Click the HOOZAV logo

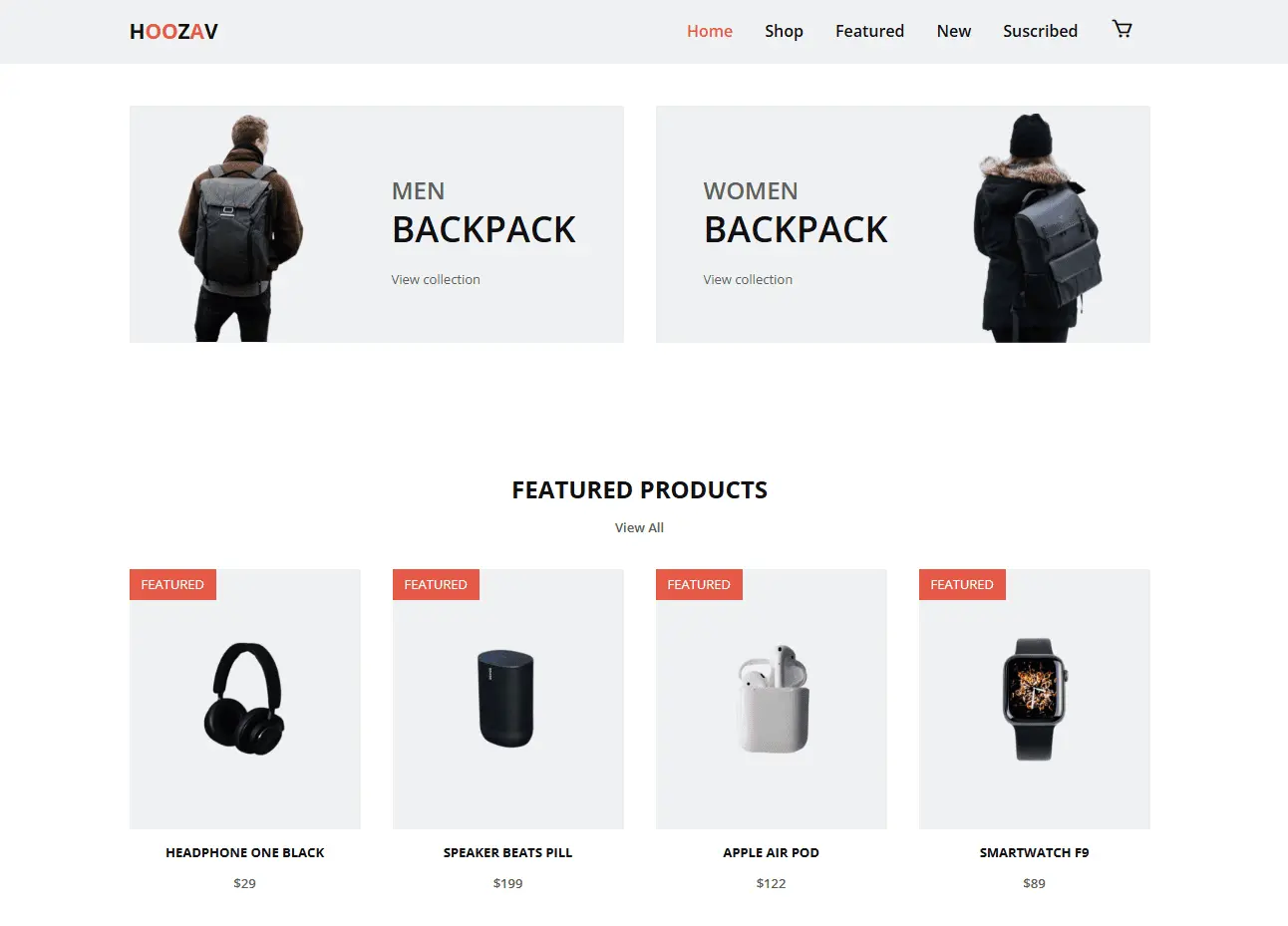coord(173,32)
